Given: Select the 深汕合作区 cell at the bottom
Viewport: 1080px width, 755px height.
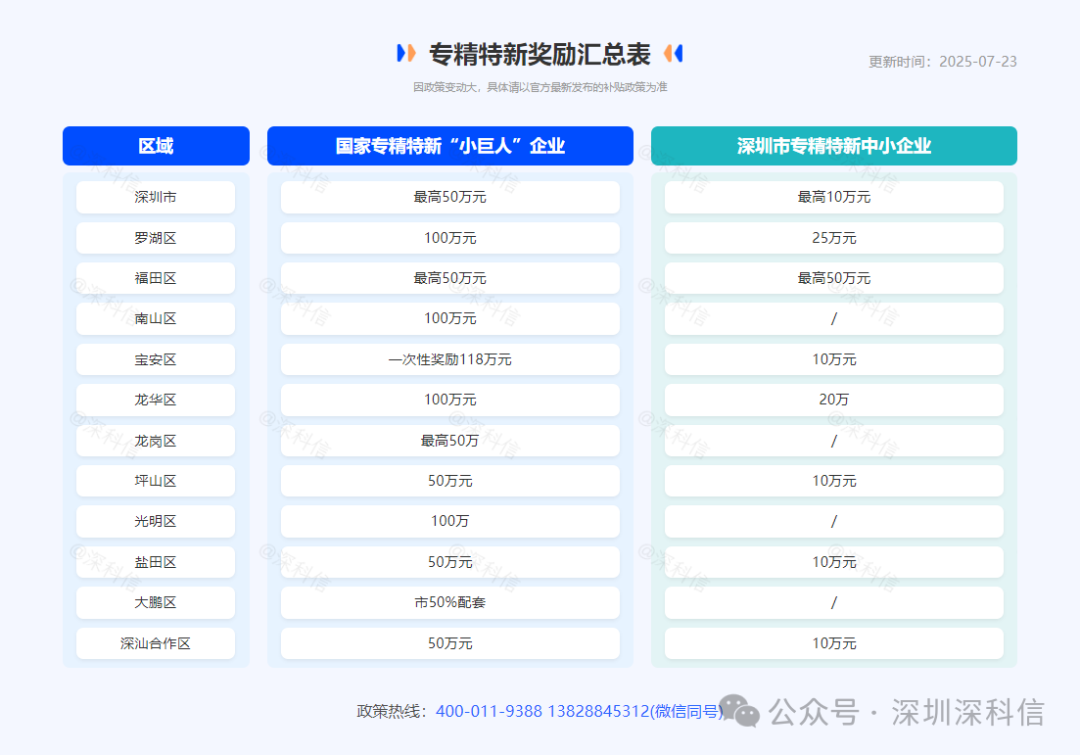Looking at the screenshot, I should click(x=155, y=643).
